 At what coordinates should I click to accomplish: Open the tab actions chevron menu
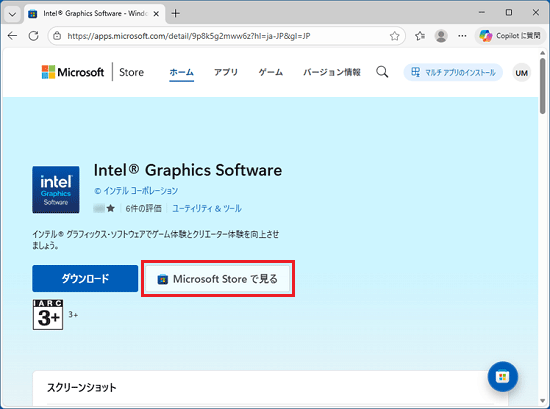12,14
